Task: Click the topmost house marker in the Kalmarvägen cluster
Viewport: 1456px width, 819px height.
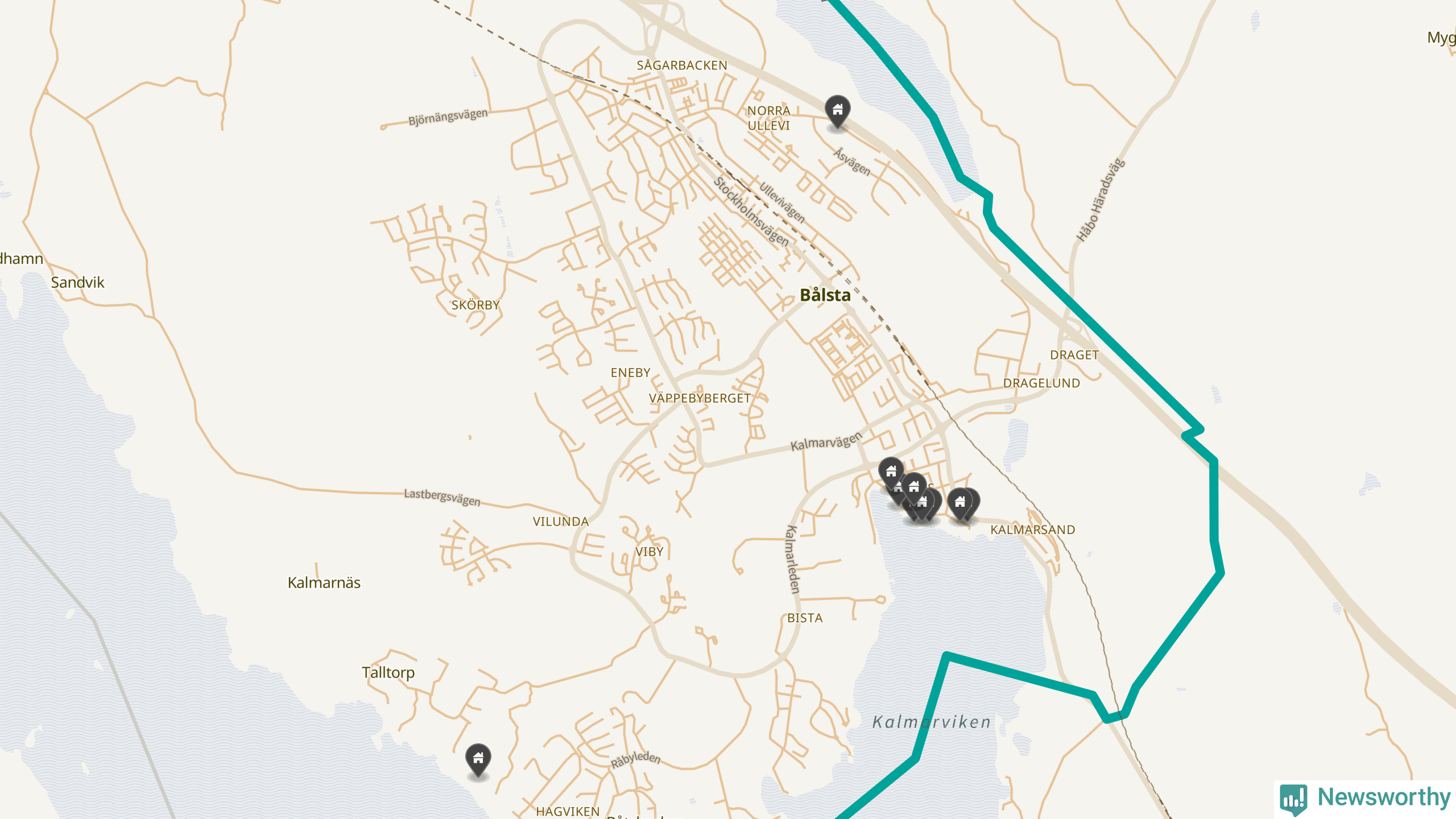Action: (891, 472)
